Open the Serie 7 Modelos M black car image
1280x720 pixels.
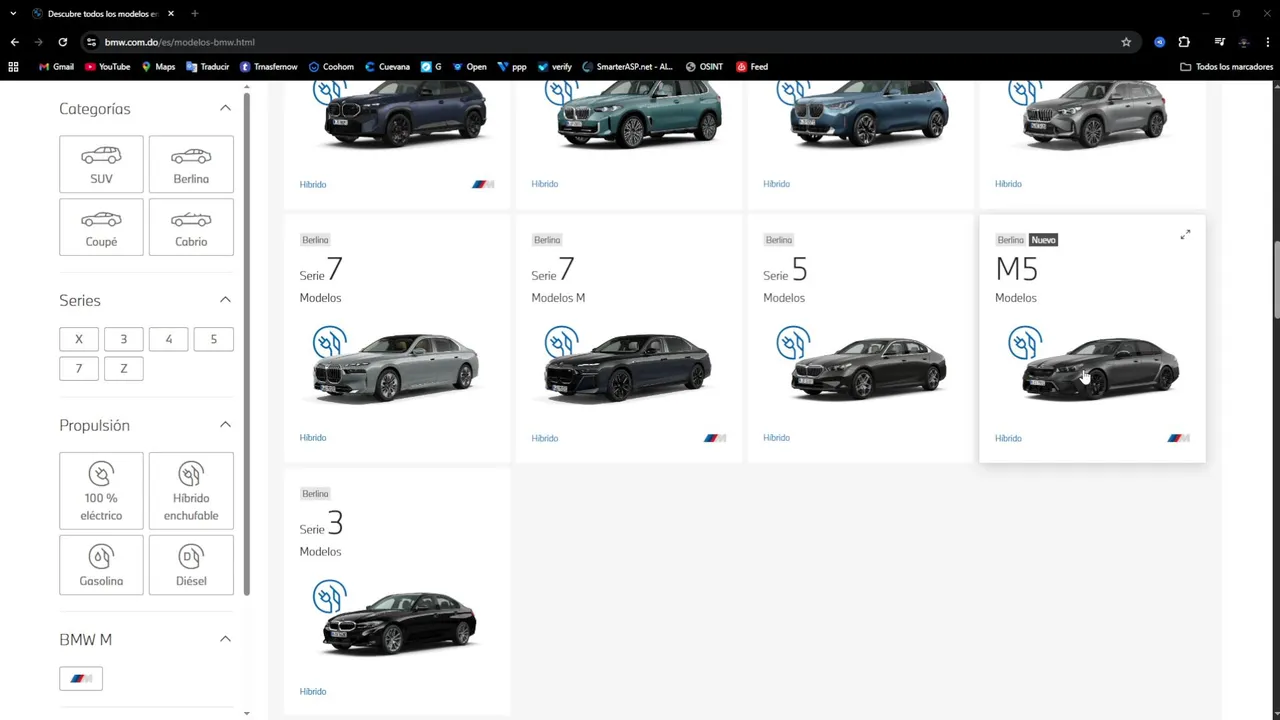[628, 368]
